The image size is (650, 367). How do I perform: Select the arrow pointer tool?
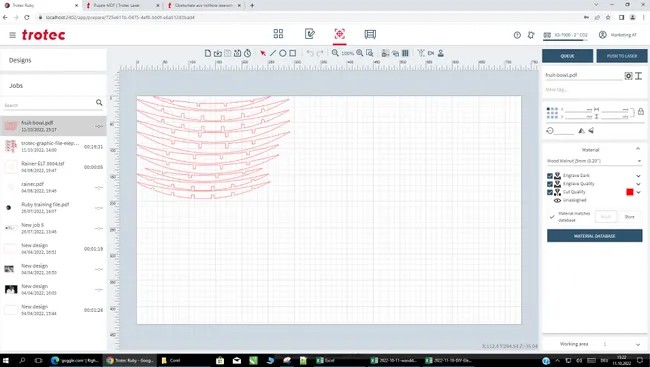(x=263, y=53)
